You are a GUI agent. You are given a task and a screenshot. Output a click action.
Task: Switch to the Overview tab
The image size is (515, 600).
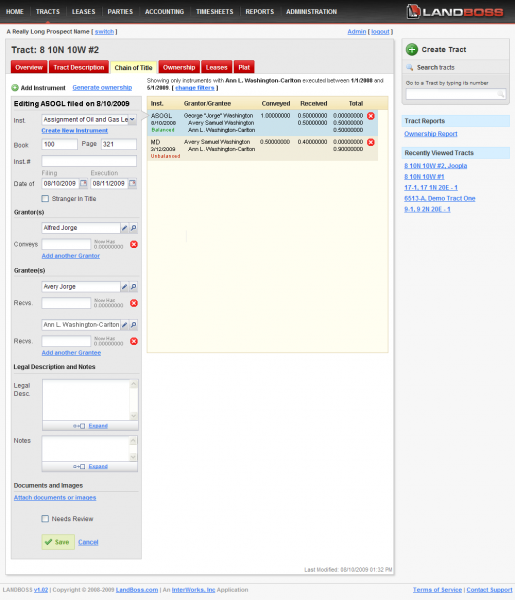29,67
